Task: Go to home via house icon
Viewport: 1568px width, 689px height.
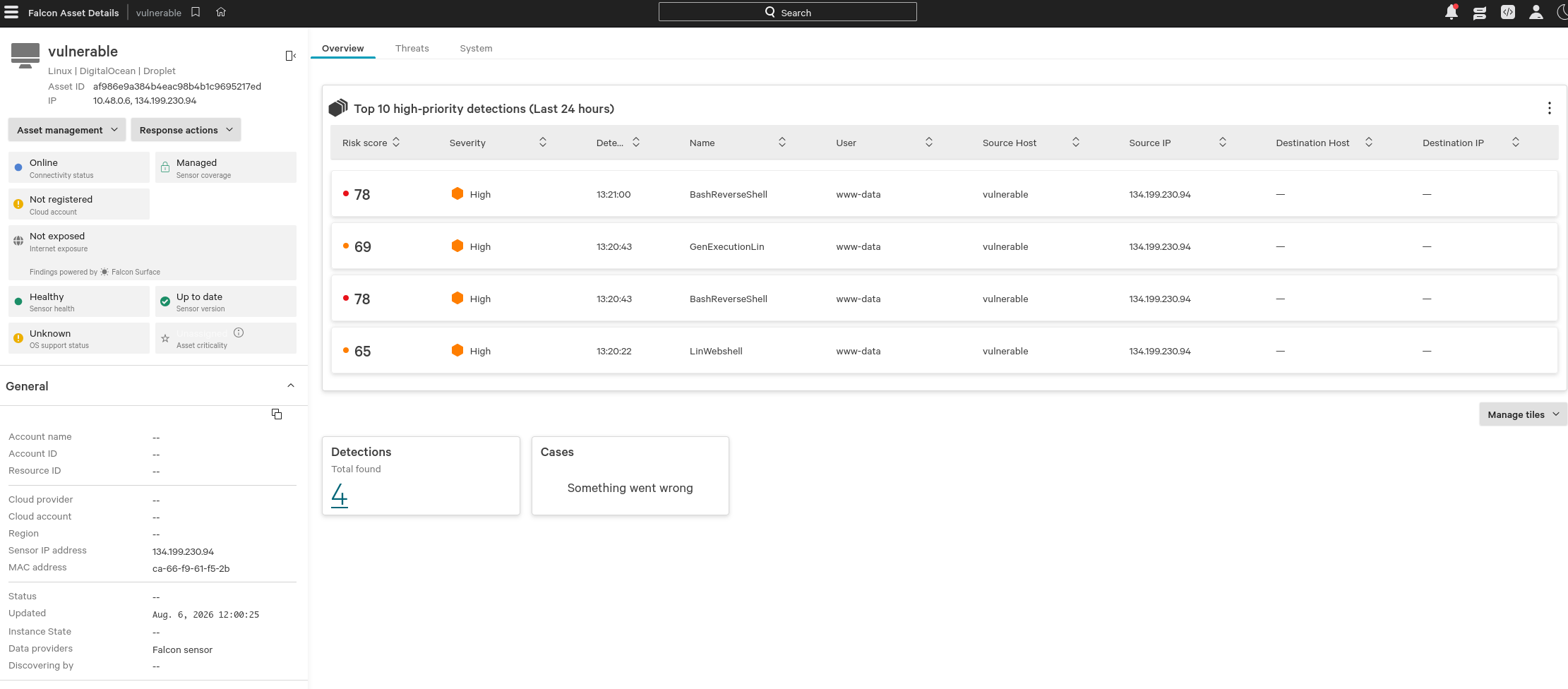Action: [x=221, y=12]
